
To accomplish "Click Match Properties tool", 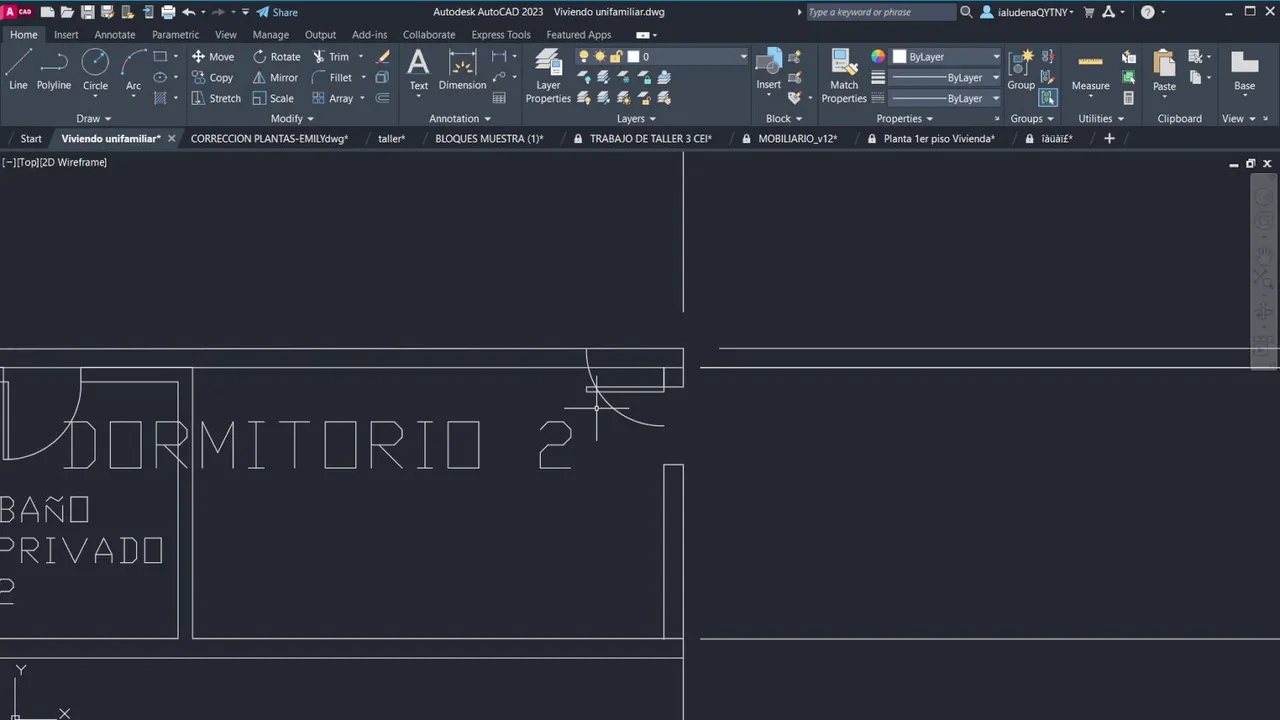I will (x=844, y=76).
